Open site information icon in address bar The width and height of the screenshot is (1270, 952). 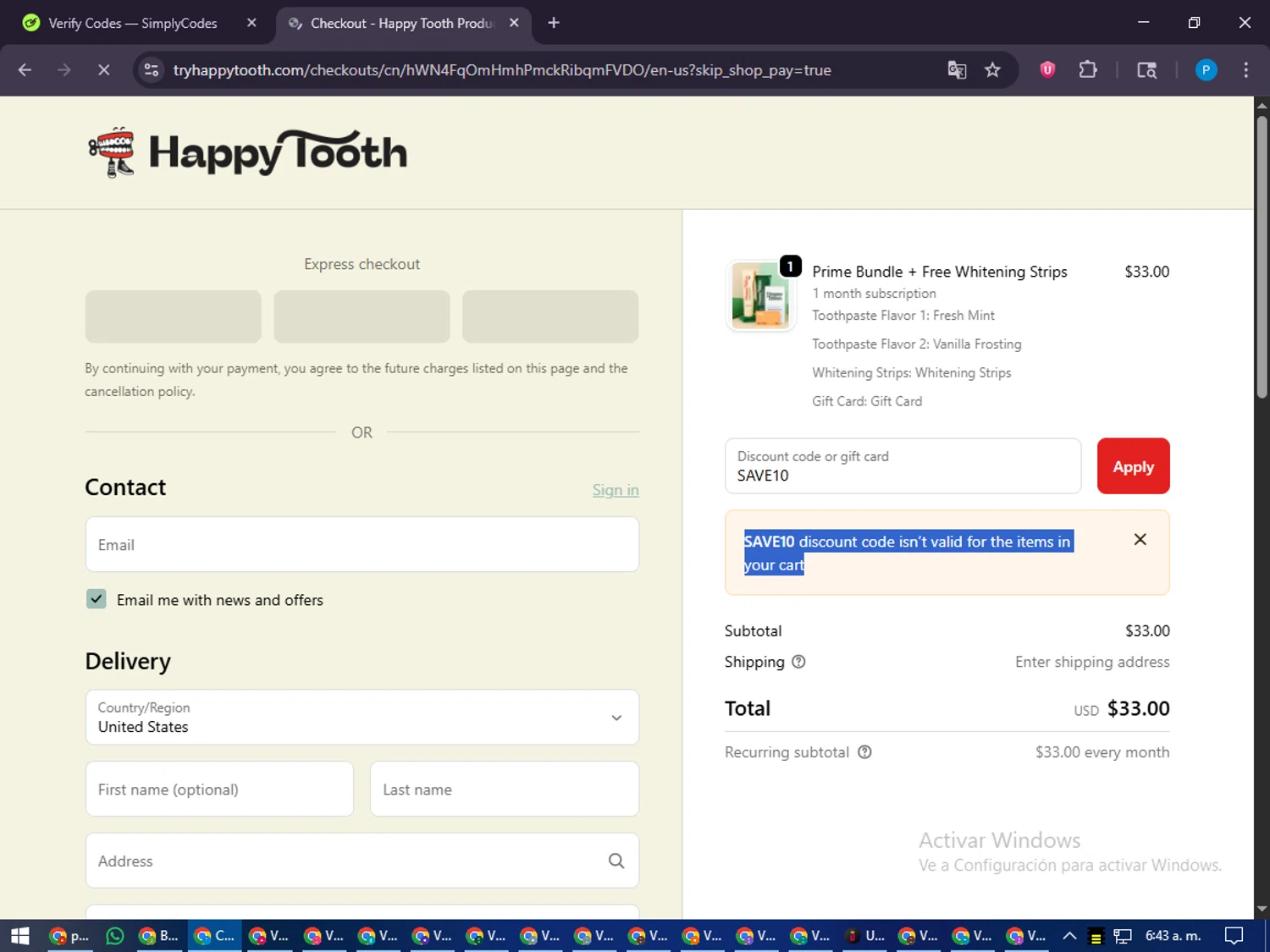point(152,70)
